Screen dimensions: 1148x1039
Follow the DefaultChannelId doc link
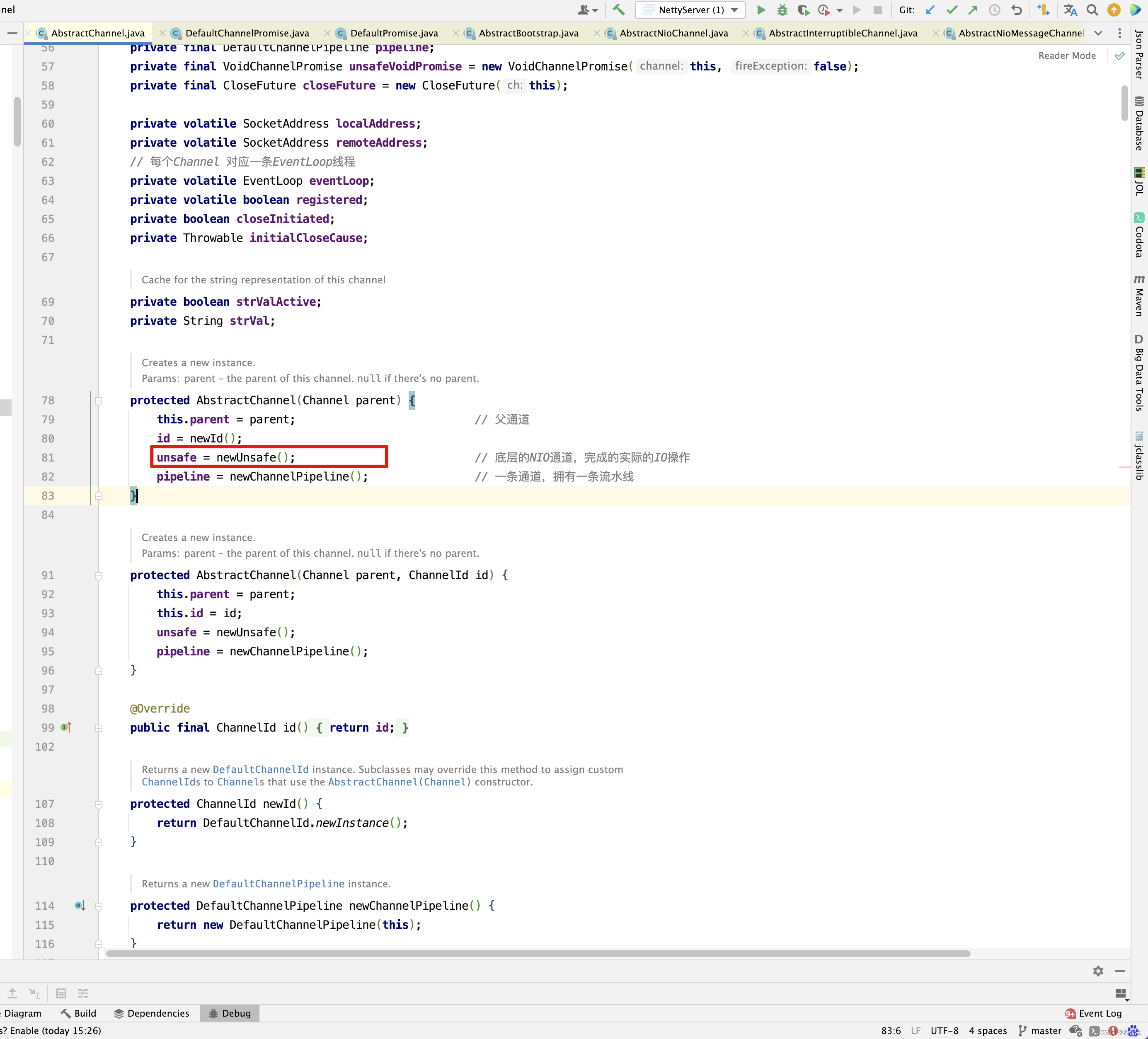point(260,769)
